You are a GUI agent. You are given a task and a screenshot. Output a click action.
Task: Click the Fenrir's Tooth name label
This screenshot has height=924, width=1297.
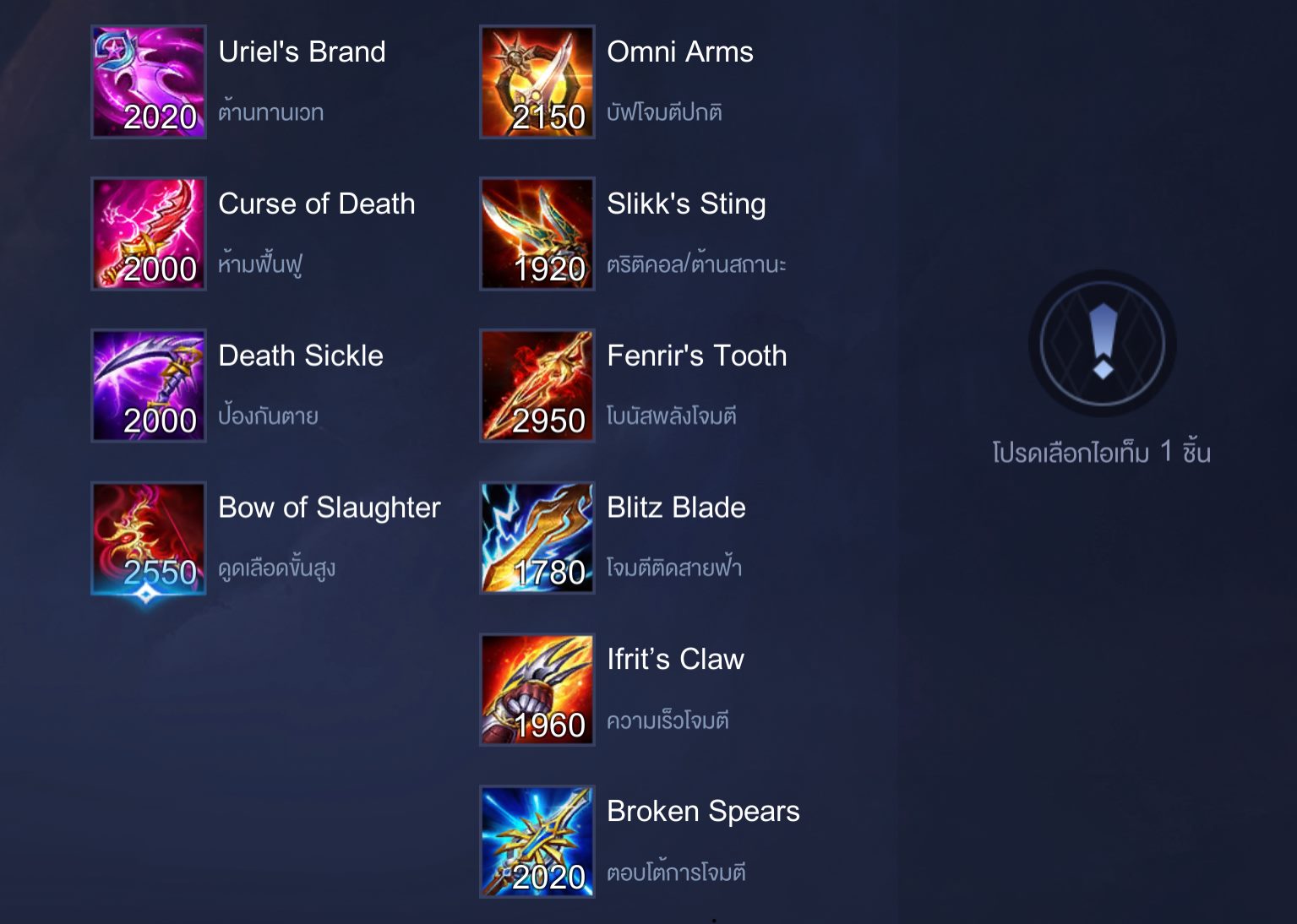pos(697,356)
